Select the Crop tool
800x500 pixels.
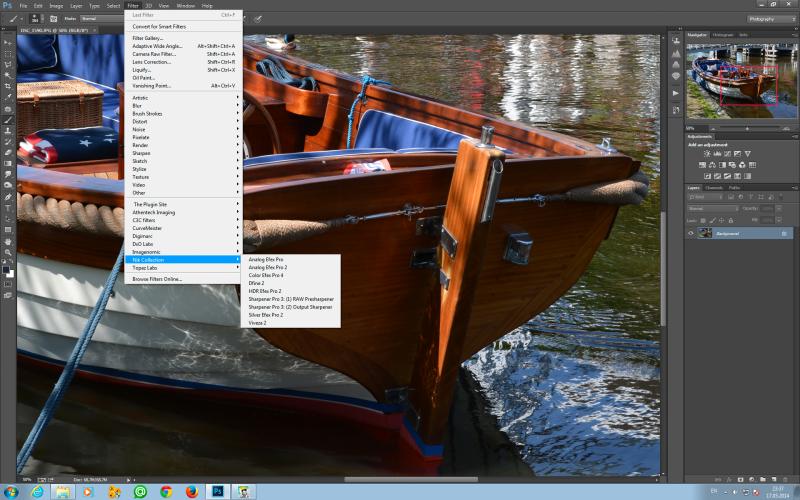click(8, 86)
